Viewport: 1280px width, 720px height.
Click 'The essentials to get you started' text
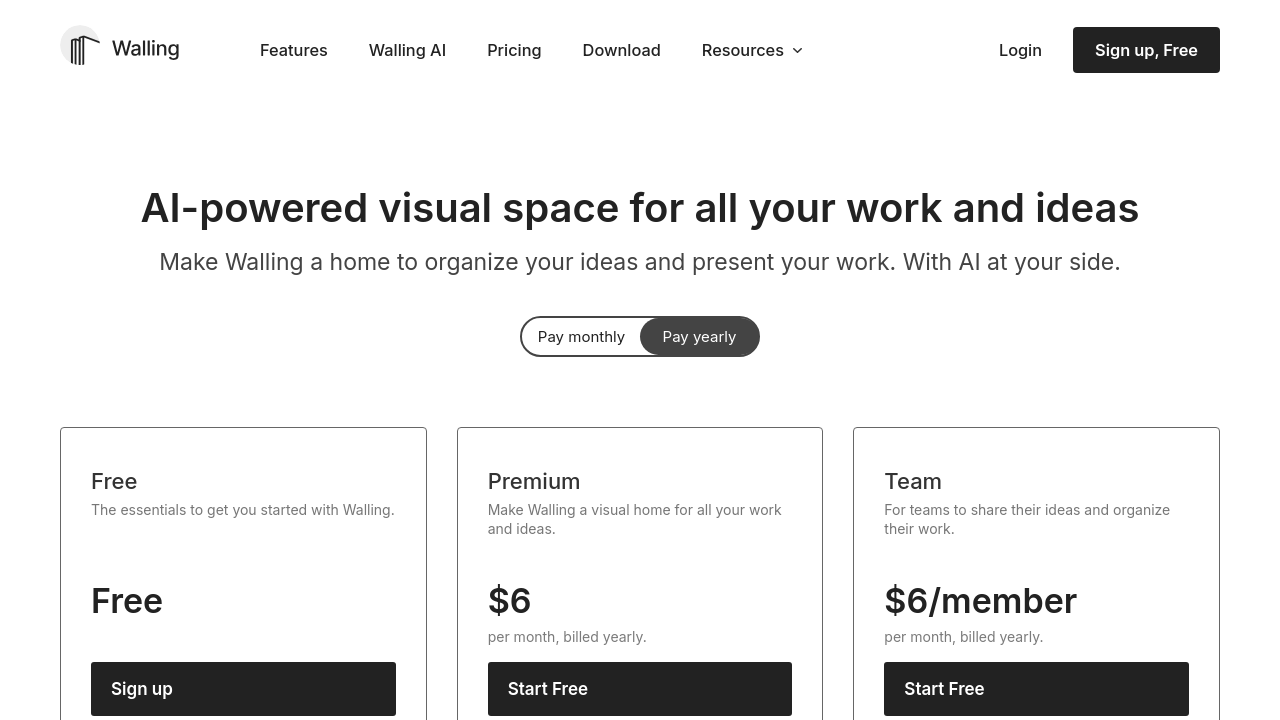(x=243, y=510)
